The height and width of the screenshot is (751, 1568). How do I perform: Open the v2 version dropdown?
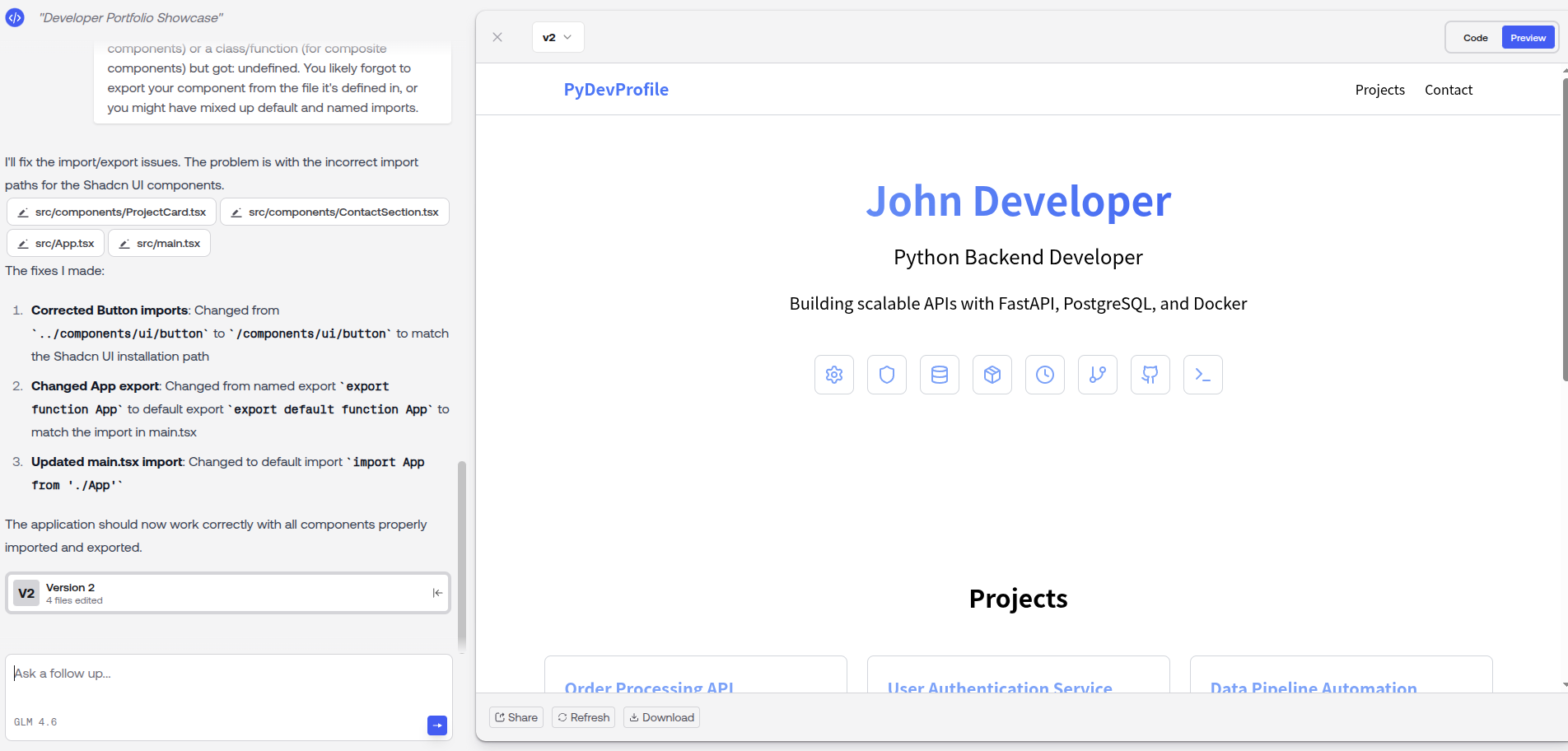click(558, 37)
